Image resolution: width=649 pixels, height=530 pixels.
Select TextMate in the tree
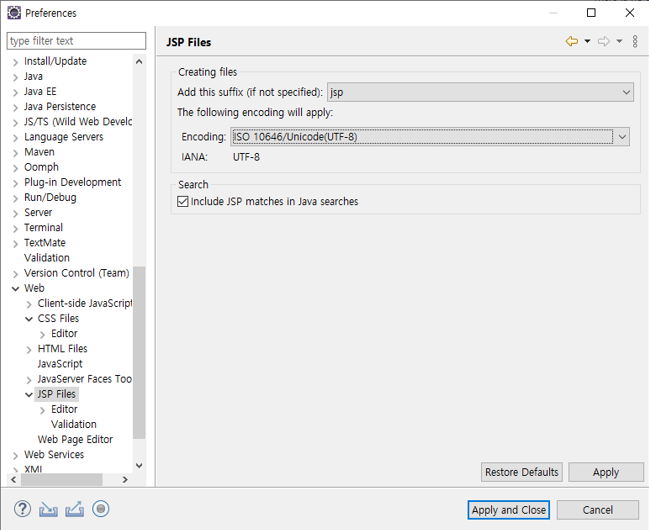point(45,243)
